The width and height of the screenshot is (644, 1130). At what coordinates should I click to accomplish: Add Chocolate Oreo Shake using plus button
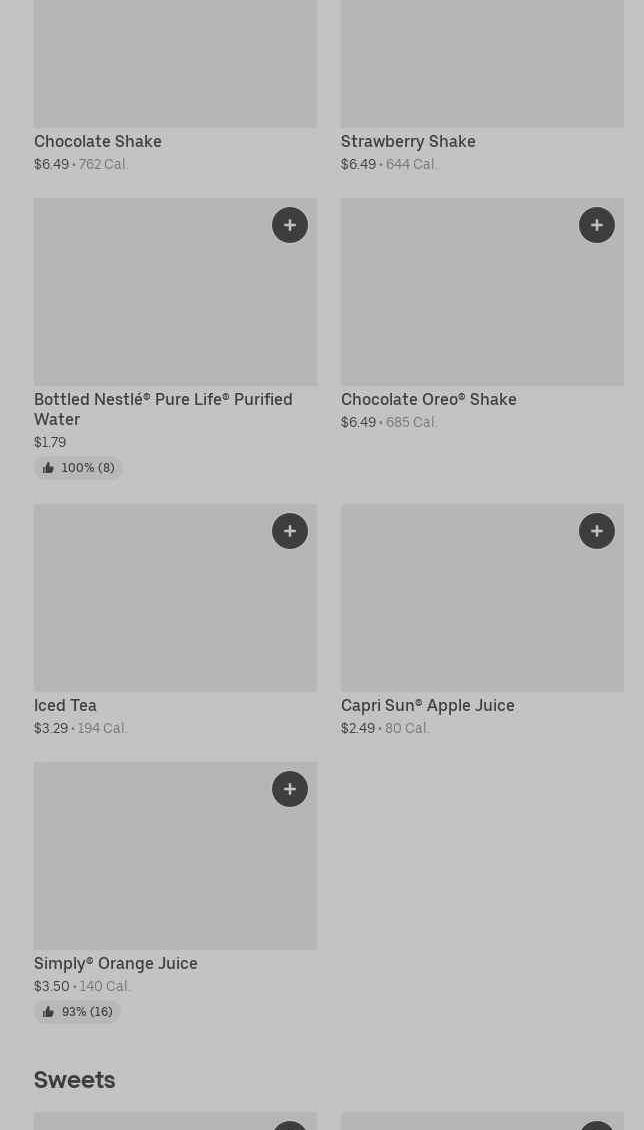tap(597, 225)
